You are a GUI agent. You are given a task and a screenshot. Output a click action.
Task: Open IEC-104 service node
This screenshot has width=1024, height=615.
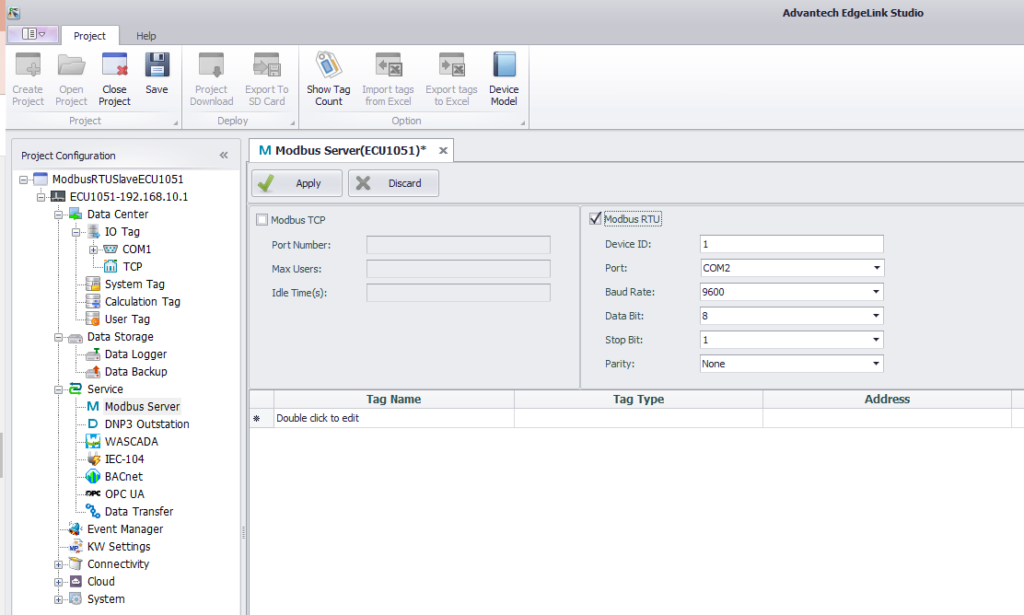[x=124, y=460]
